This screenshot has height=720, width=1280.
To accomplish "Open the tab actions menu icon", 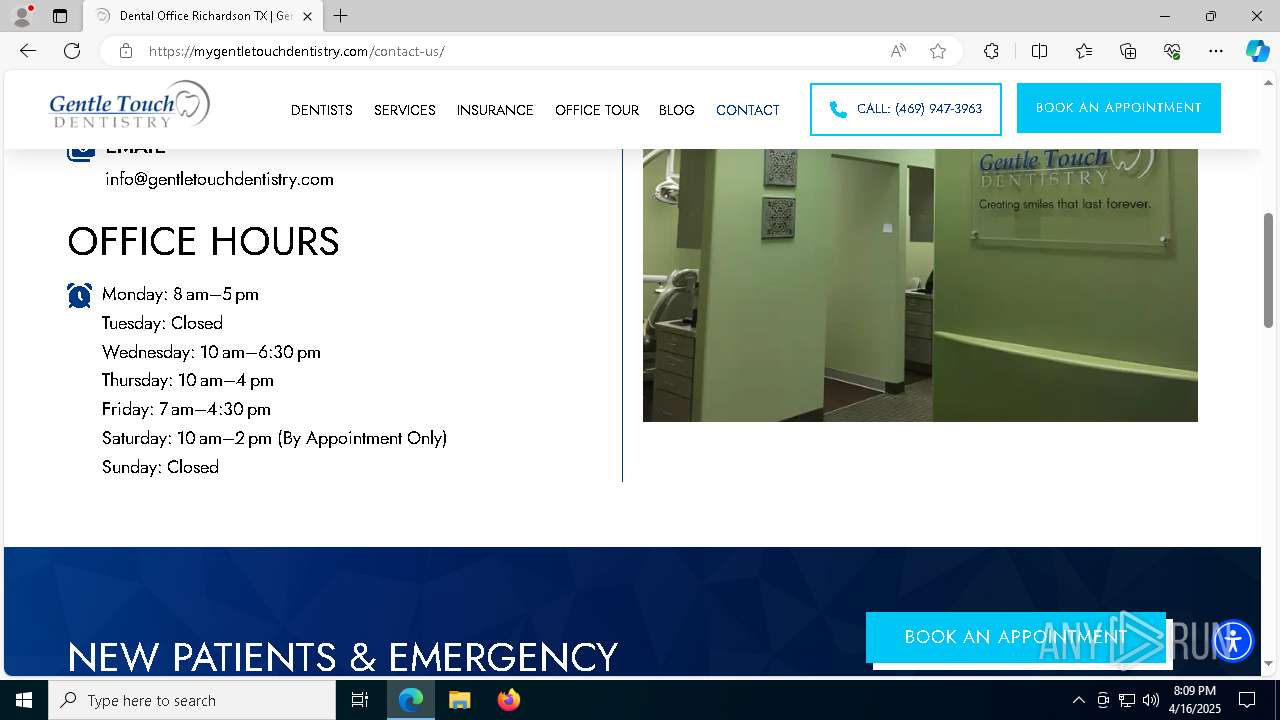I will coord(60,16).
